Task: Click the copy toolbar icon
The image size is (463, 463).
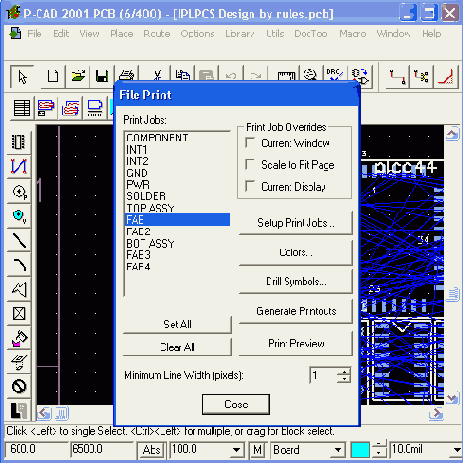Action: point(183,74)
